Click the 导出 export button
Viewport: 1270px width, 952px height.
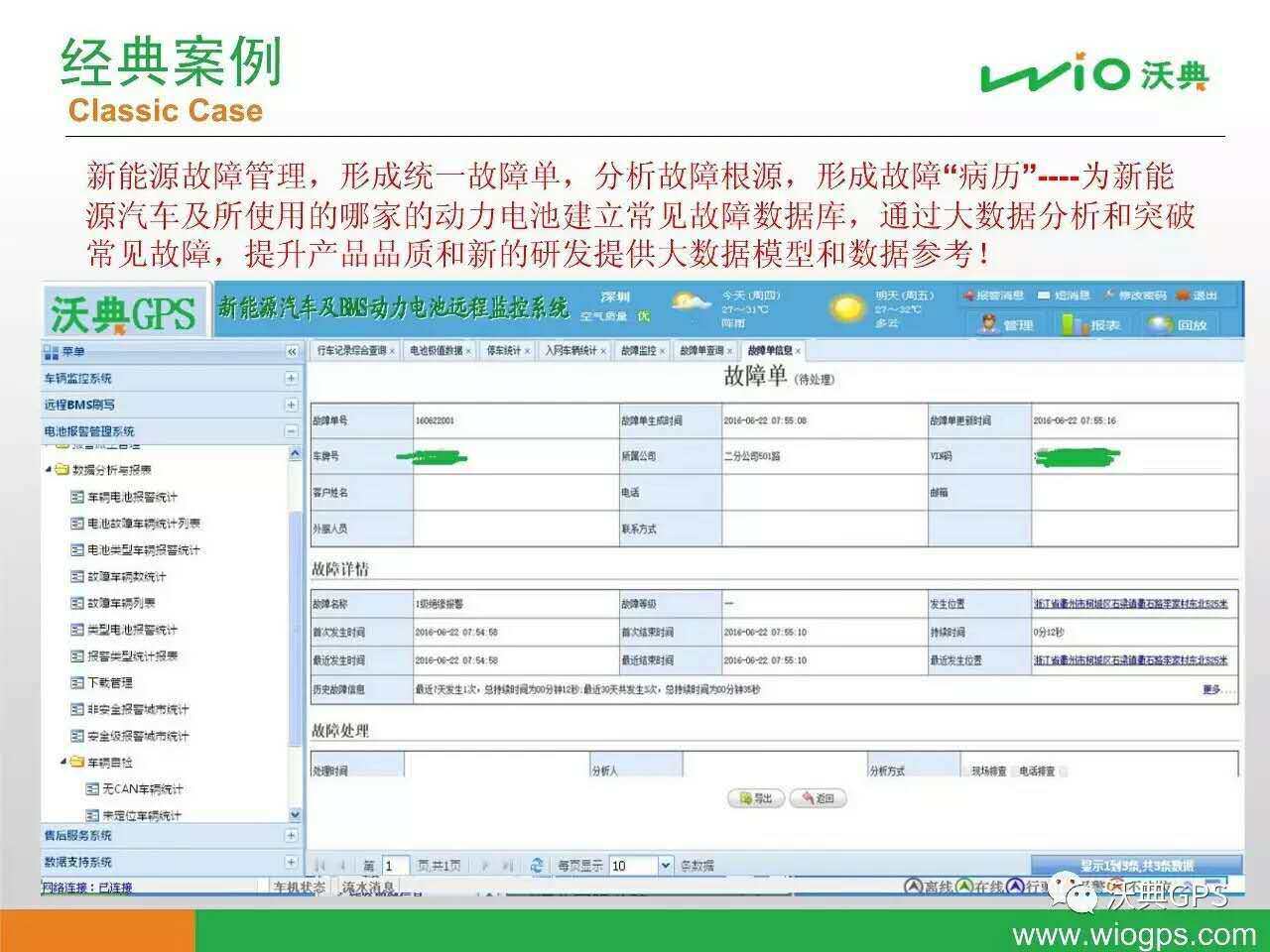click(x=756, y=798)
